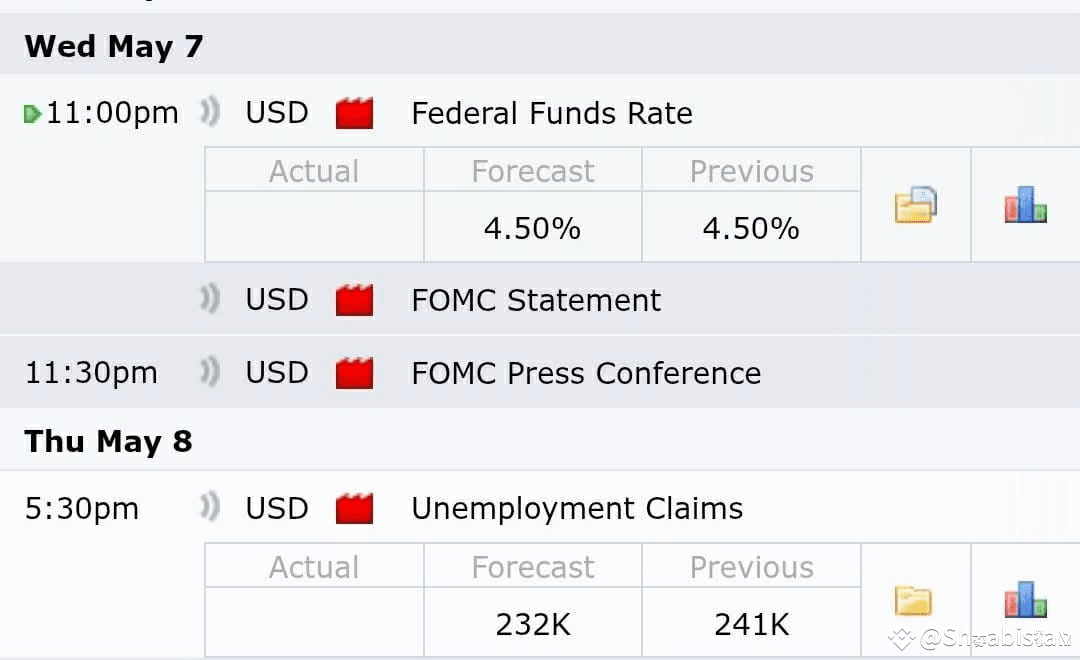
Task: Open the Unemployment Claims detail folder icon
Action: pos(913,600)
